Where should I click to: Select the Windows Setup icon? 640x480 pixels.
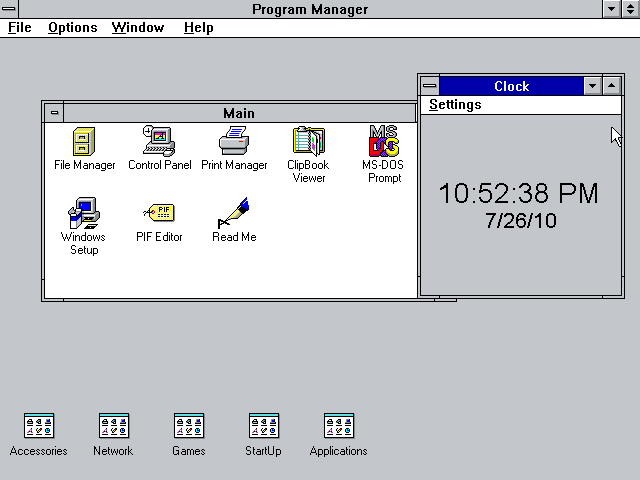click(84, 213)
